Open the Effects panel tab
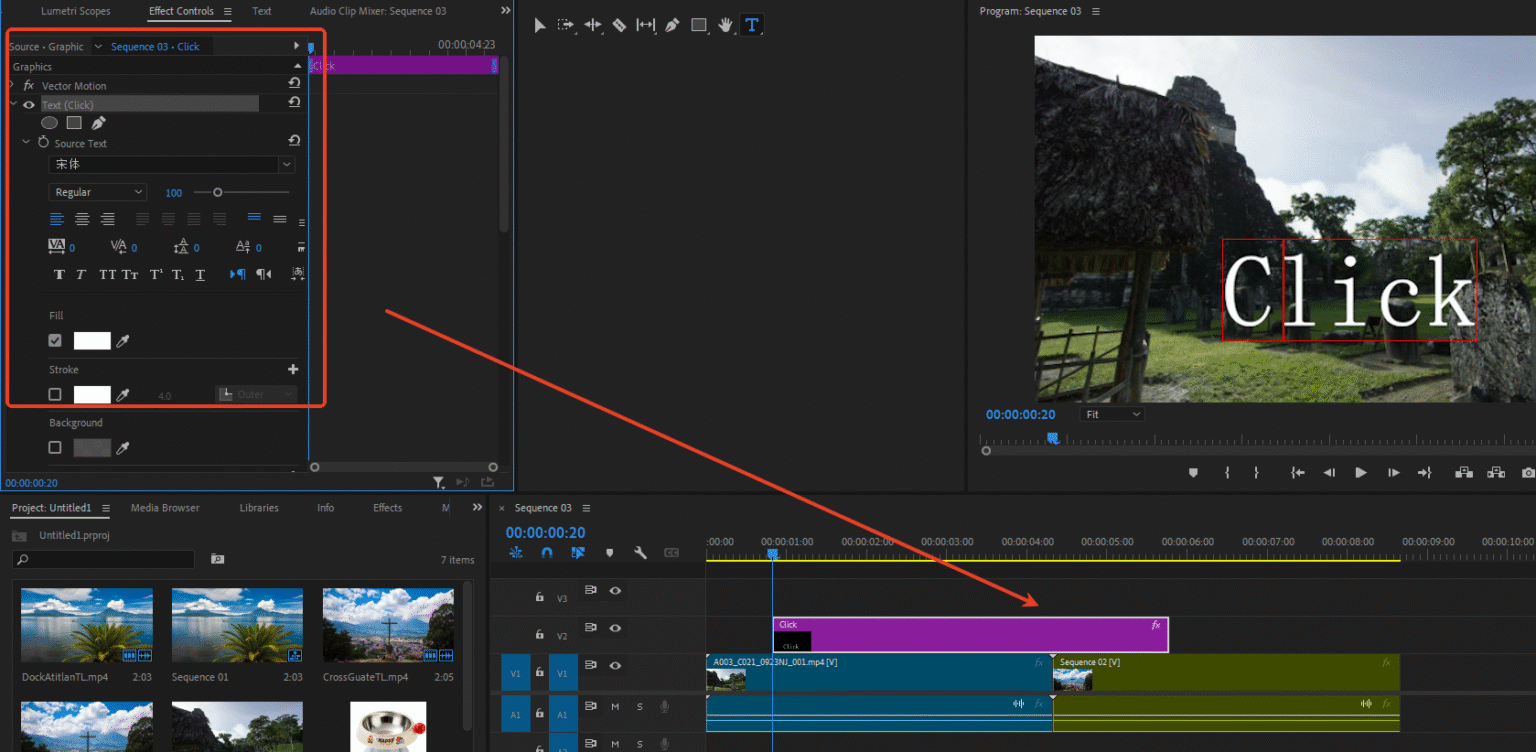Viewport: 1536px width, 752px height. coord(387,508)
